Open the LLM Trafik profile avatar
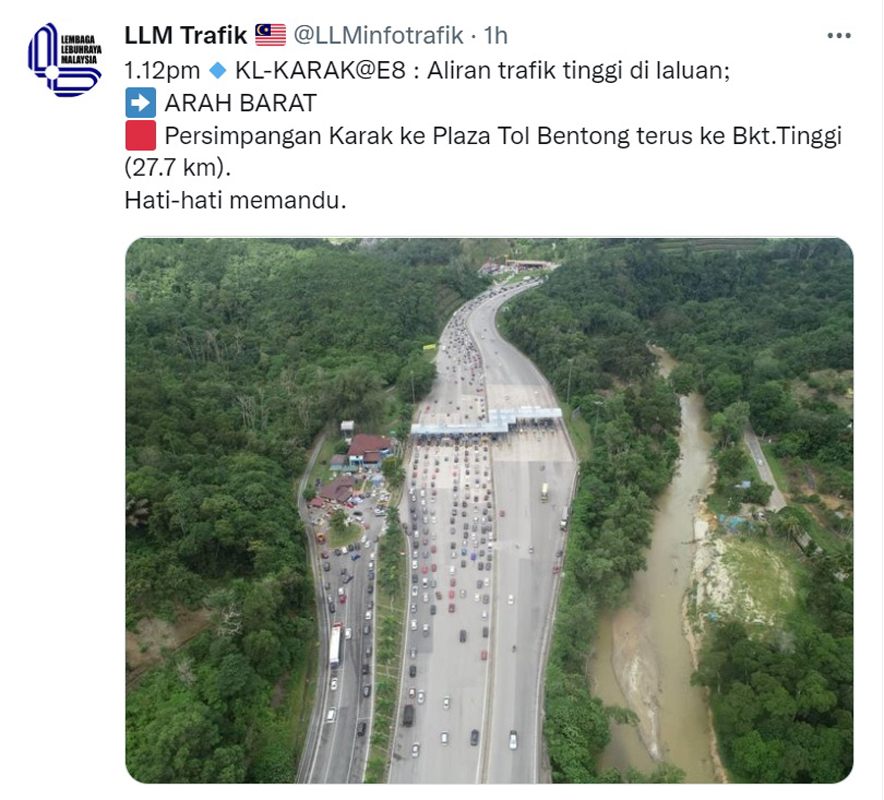Image resolution: width=884 pixels, height=800 pixels. (65, 60)
